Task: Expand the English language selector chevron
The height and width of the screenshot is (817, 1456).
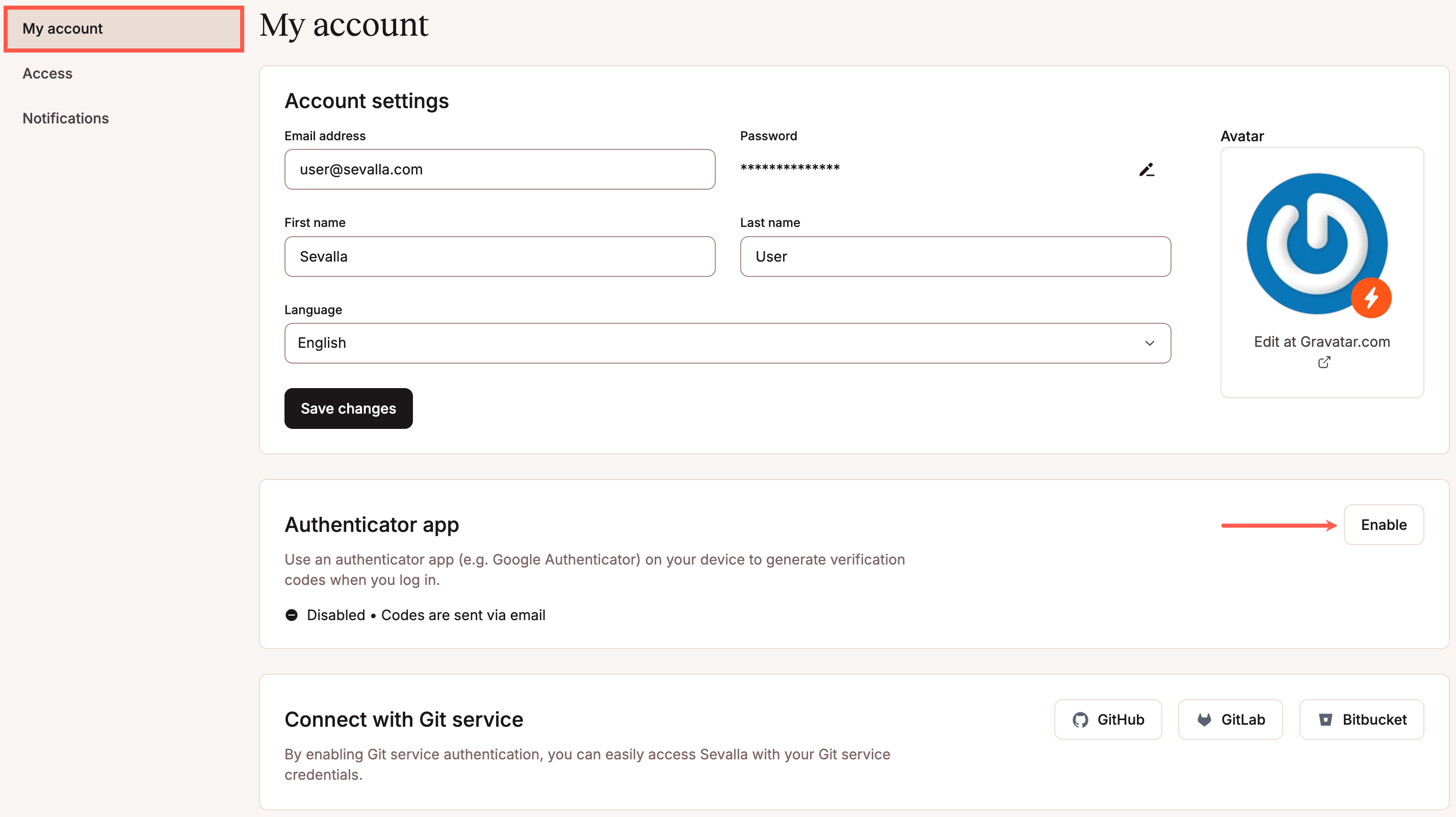Action: [1150, 343]
